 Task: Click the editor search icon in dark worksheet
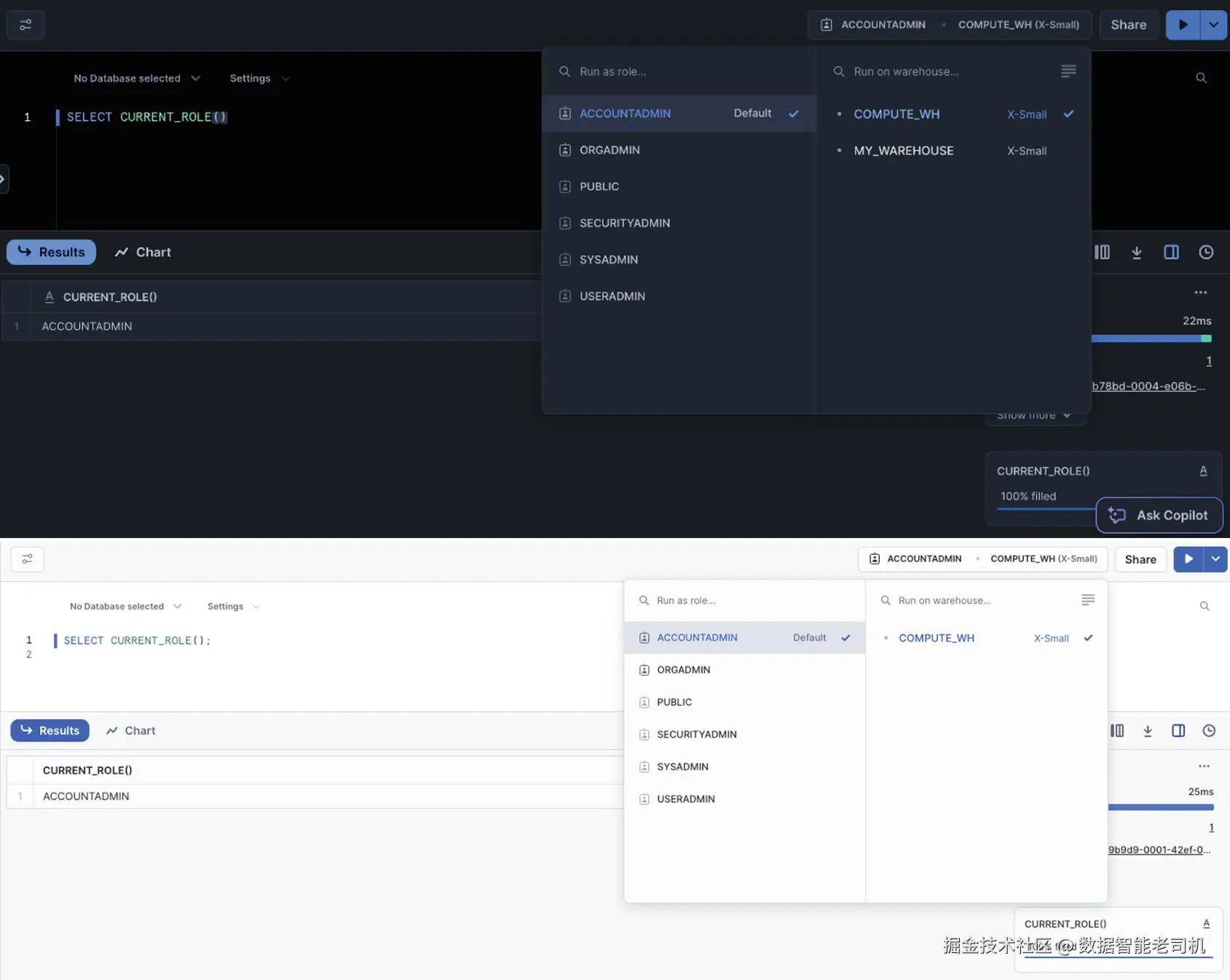click(x=1202, y=78)
